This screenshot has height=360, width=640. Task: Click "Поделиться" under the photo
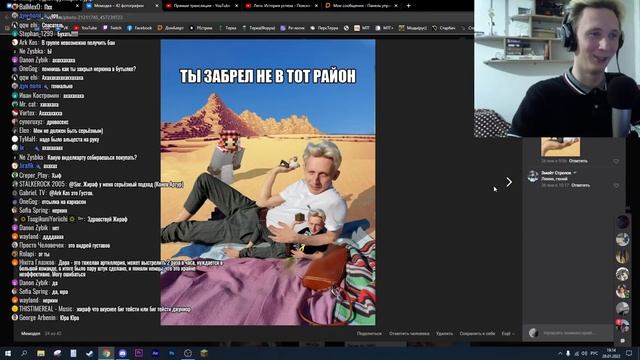tap(369, 333)
